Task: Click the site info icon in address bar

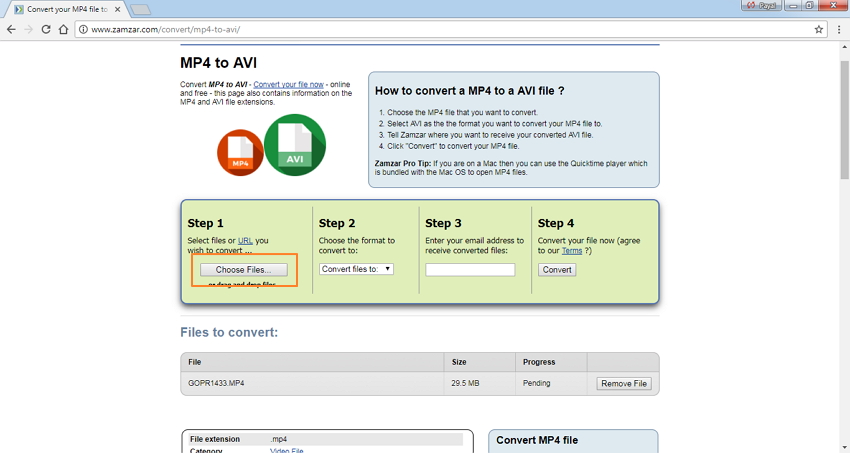Action: pos(83,29)
